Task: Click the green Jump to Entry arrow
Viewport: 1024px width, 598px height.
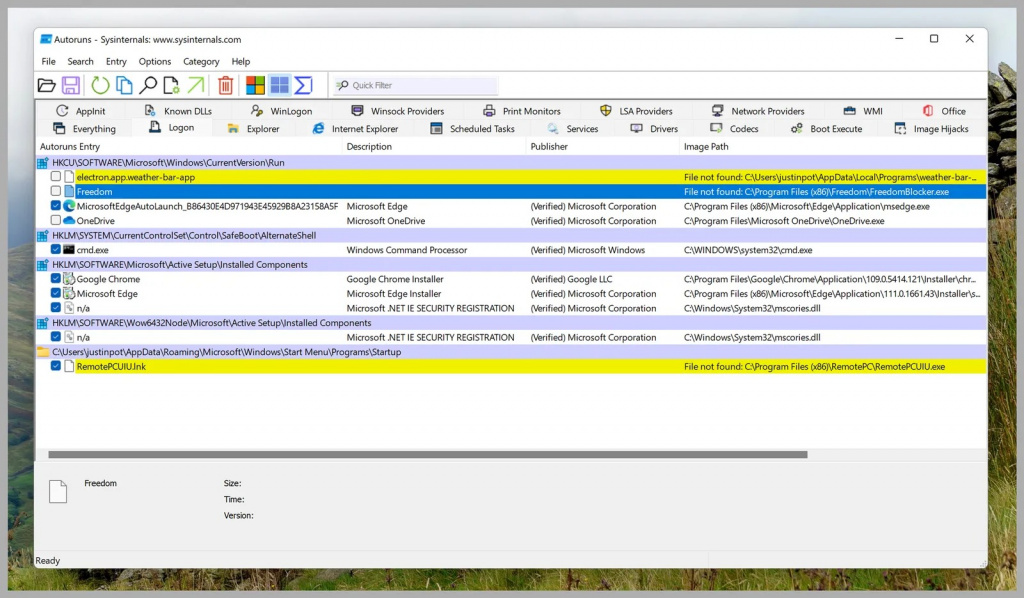Action: pyautogui.click(x=196, y=86)
